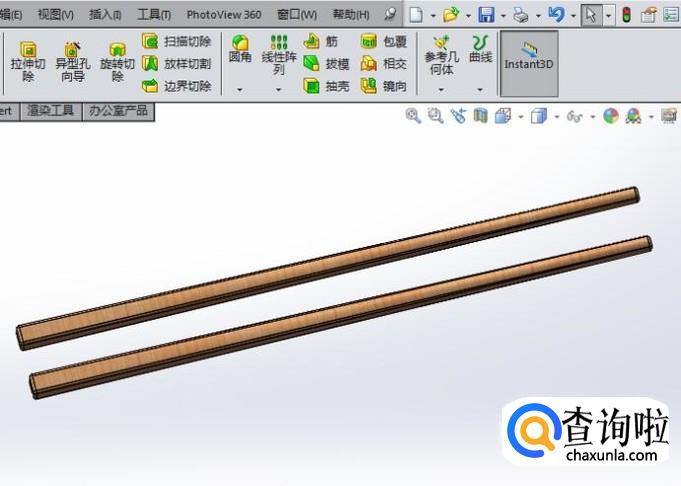Apply scene icon in view toolbar
The image size is (681, 486).
(x=633, y=116)
